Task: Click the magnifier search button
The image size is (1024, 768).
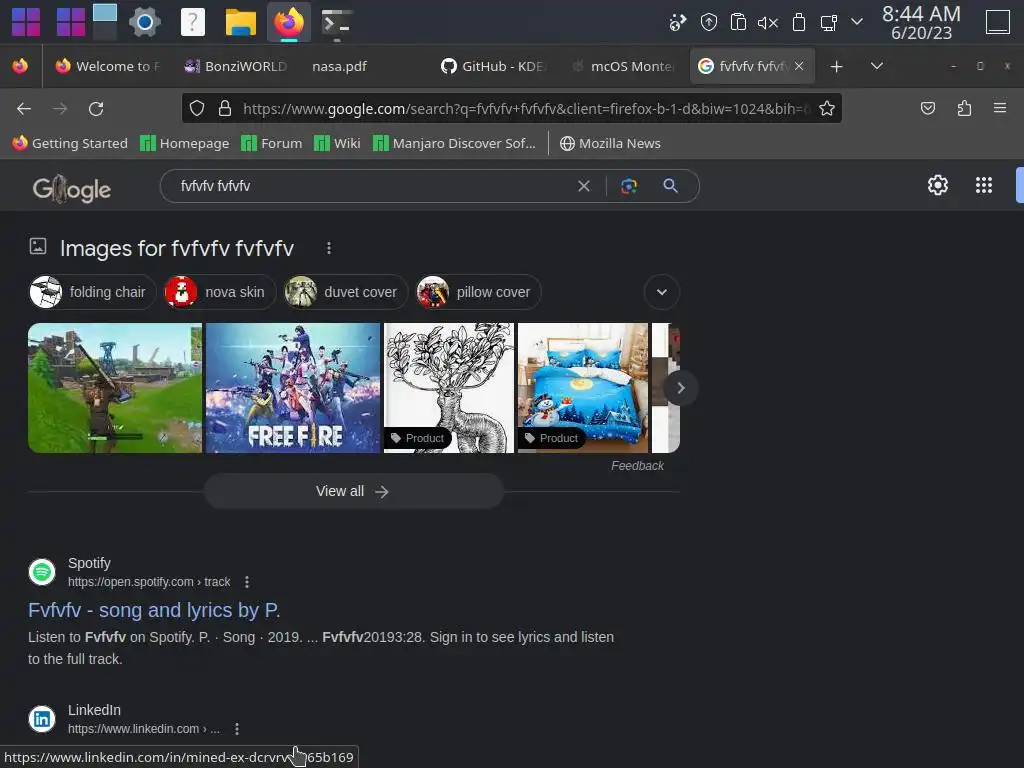Action: tap(670, 186)
